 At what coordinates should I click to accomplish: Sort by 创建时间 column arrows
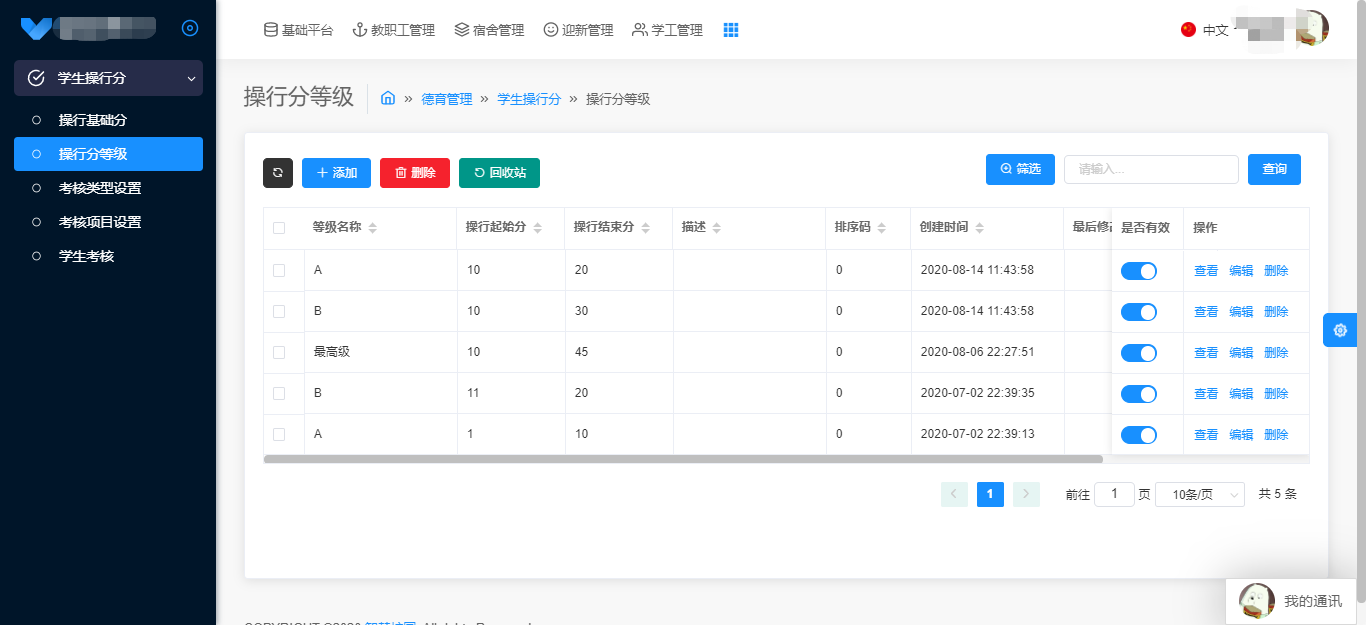tap(979, 228)
